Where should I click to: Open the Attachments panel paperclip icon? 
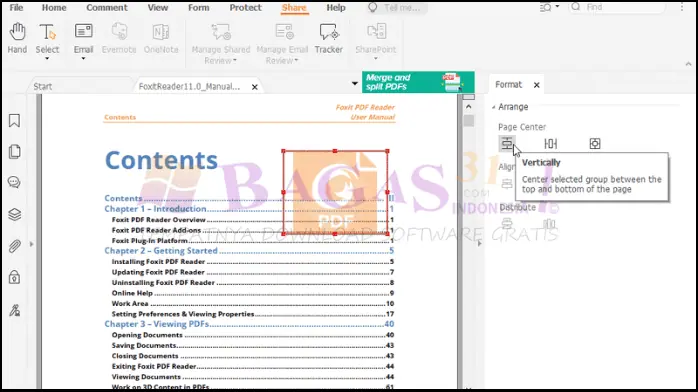click(x=14, y=246)
